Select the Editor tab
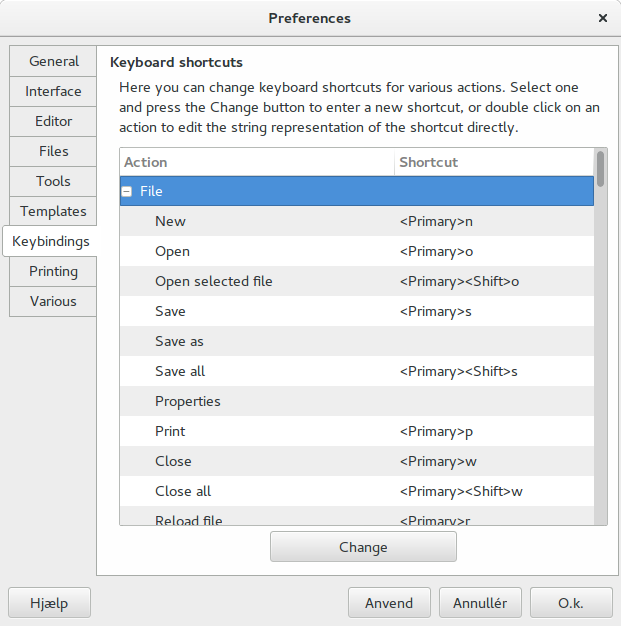The image size is (621, 626). click(x=53, y=121)
